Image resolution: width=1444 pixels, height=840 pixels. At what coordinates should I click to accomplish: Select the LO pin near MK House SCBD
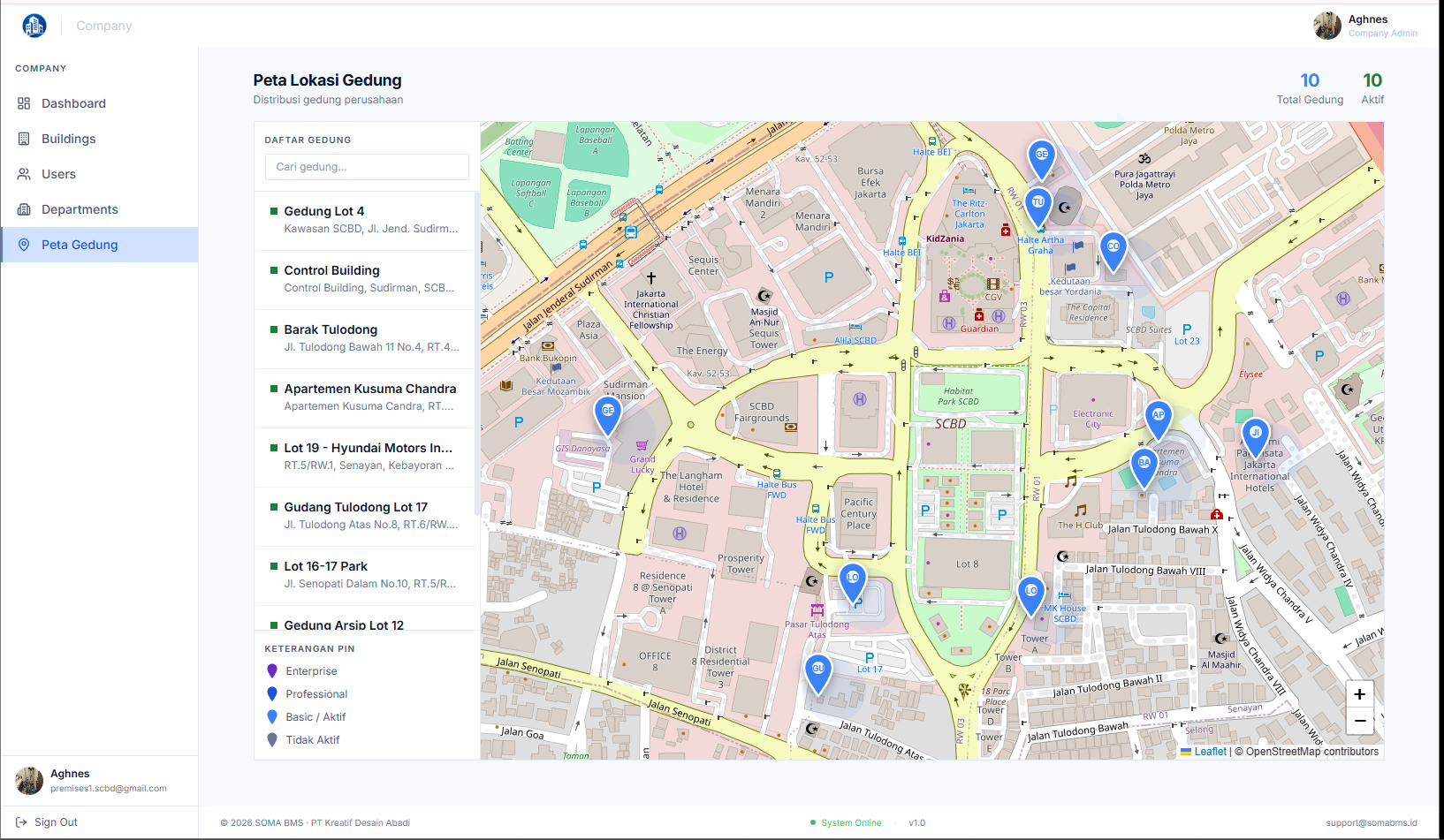point(1031,596)
